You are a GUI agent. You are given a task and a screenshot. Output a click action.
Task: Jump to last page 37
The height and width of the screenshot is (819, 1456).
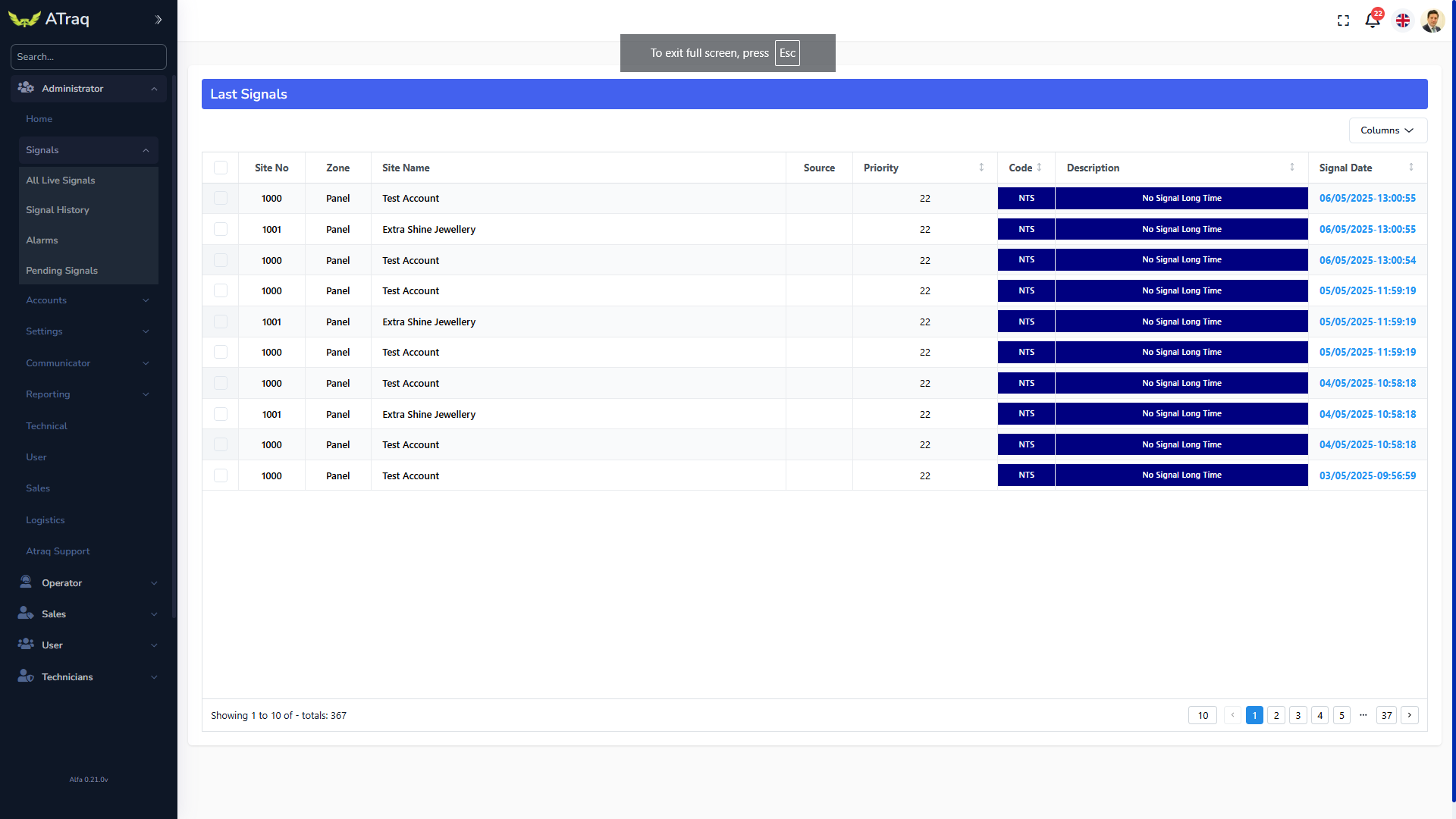[x=1387, y=715]
